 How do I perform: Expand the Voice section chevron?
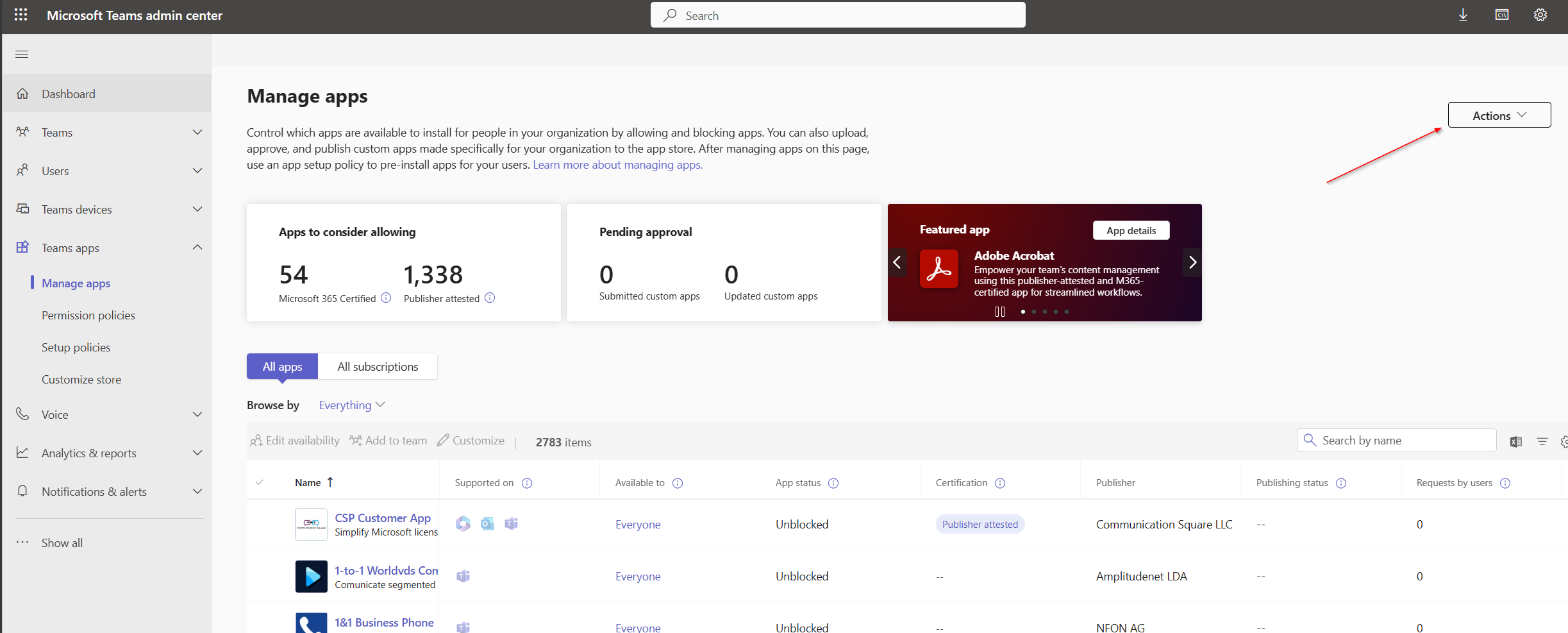(197, 414)
